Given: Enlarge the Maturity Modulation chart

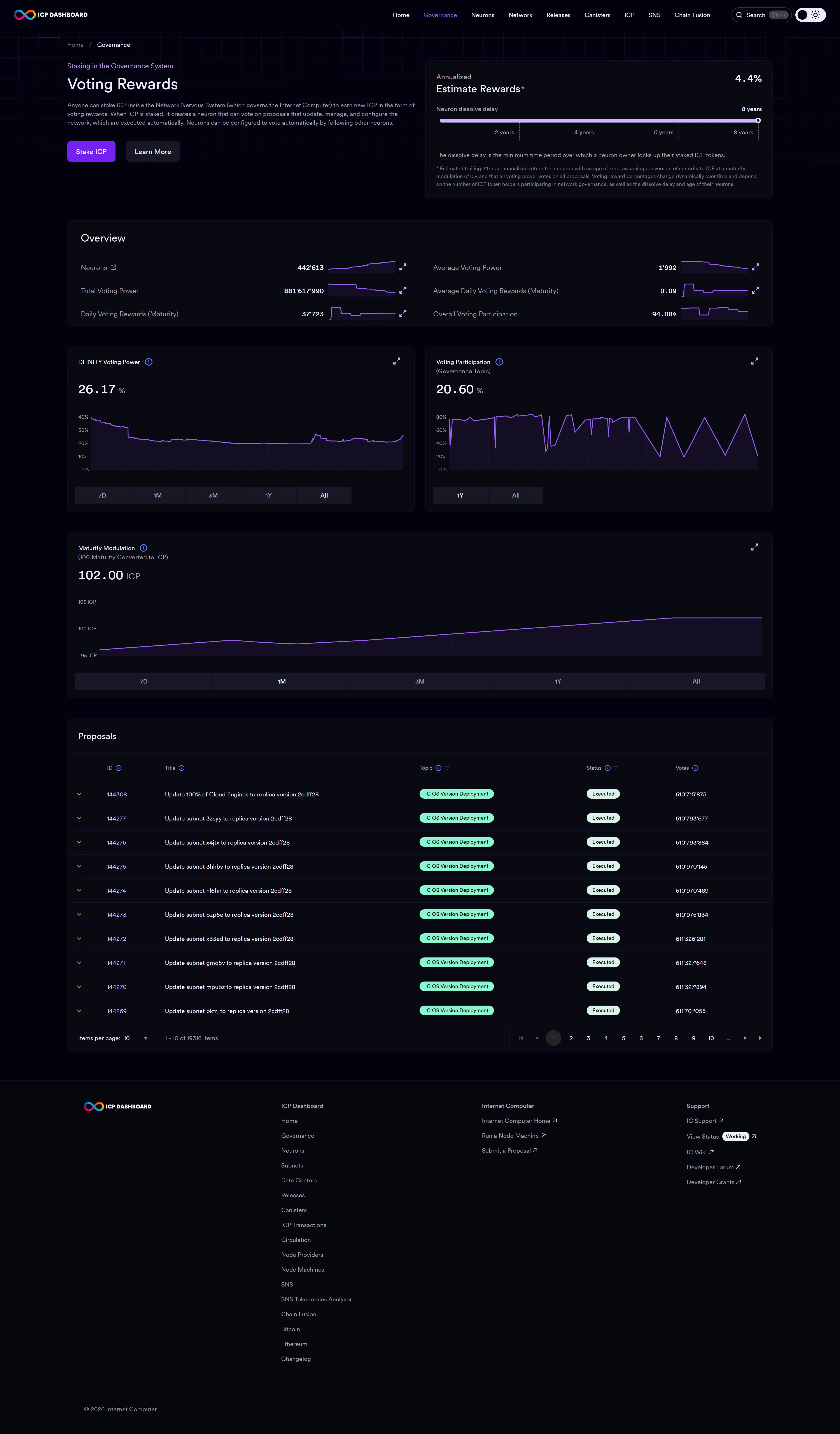Looking at the screenshot, I should 755,547.
